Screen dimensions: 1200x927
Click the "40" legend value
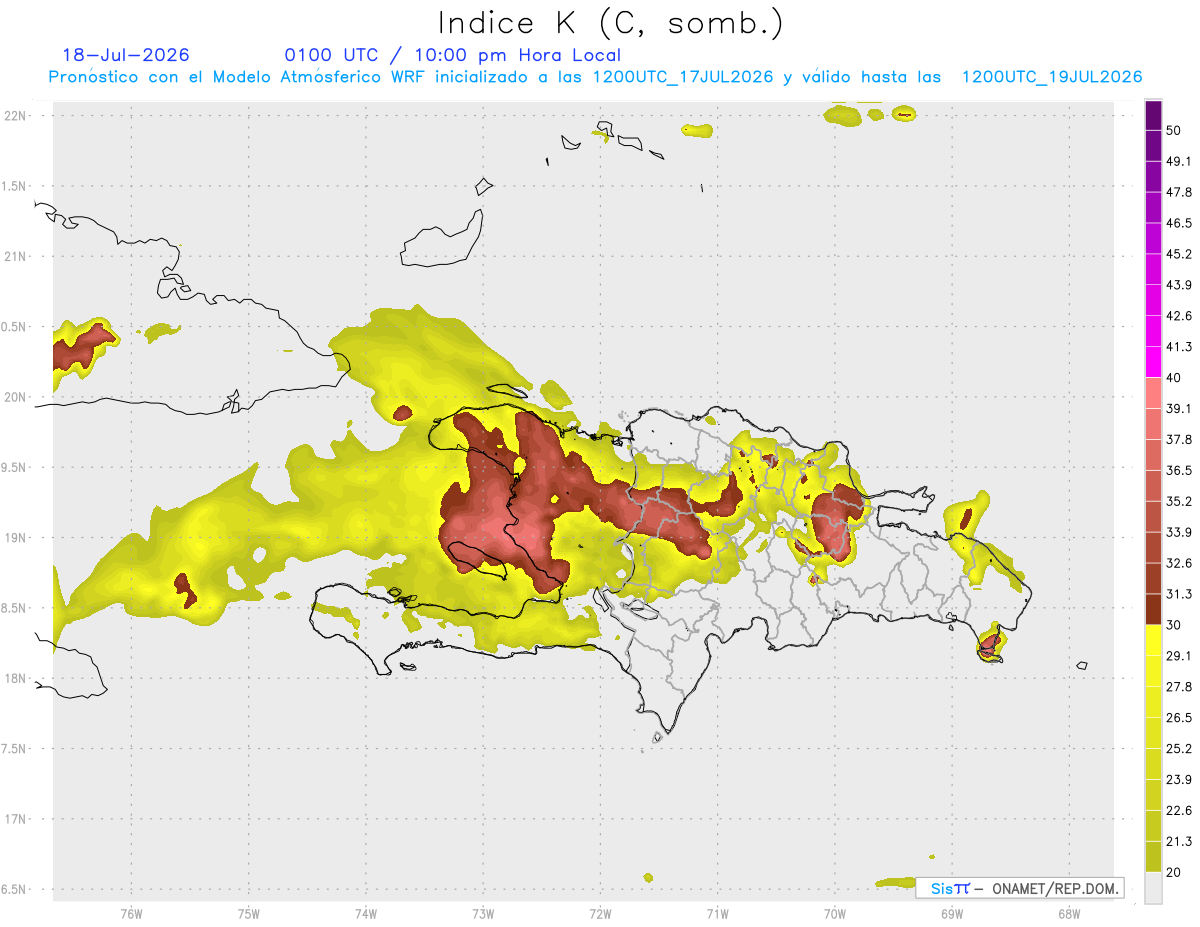[1174, 378]
